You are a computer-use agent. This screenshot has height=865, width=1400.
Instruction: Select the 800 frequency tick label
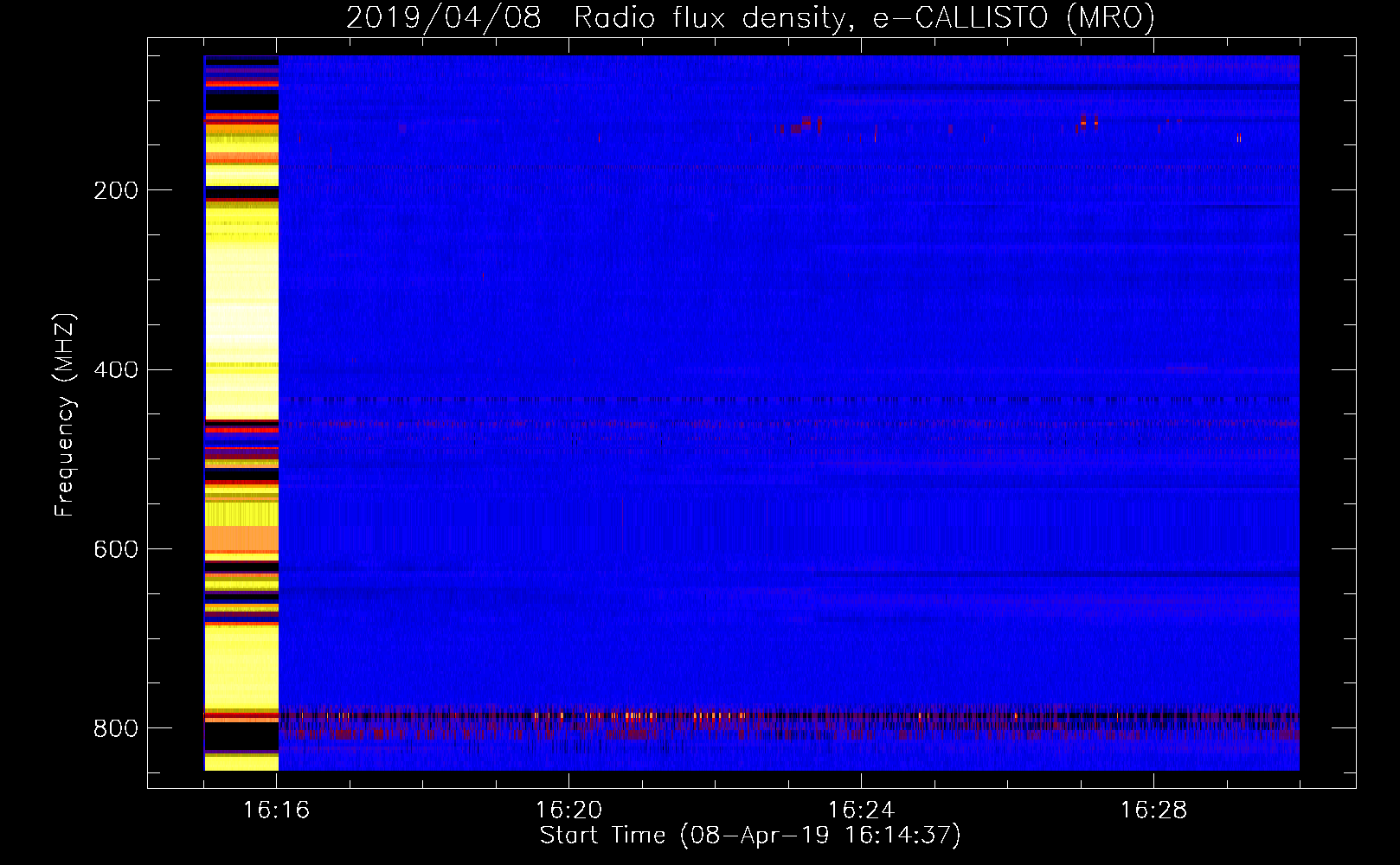tap(114, 728)
